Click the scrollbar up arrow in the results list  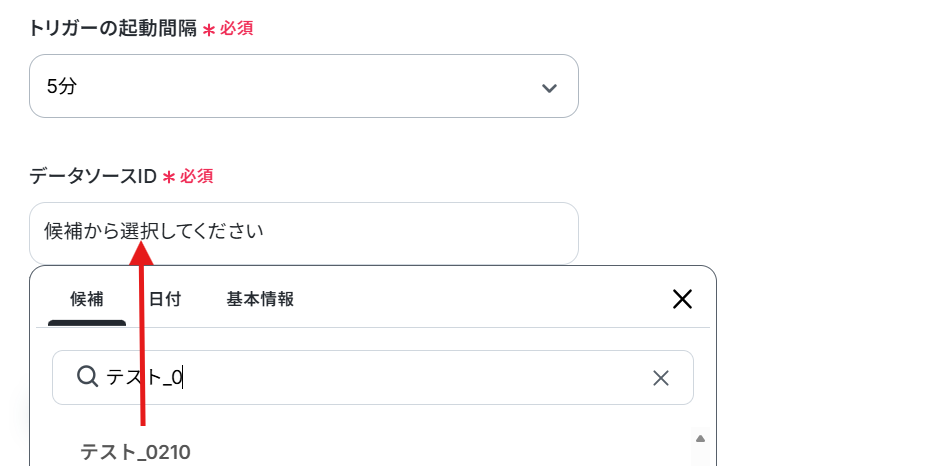coord(700,439)
